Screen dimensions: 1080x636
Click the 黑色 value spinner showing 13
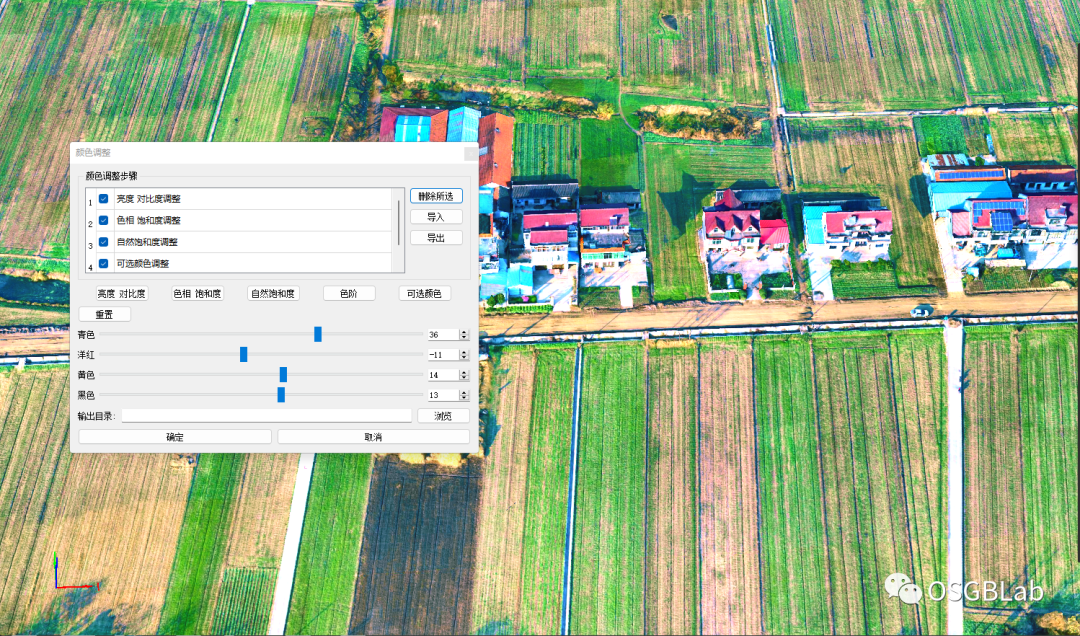448,395
